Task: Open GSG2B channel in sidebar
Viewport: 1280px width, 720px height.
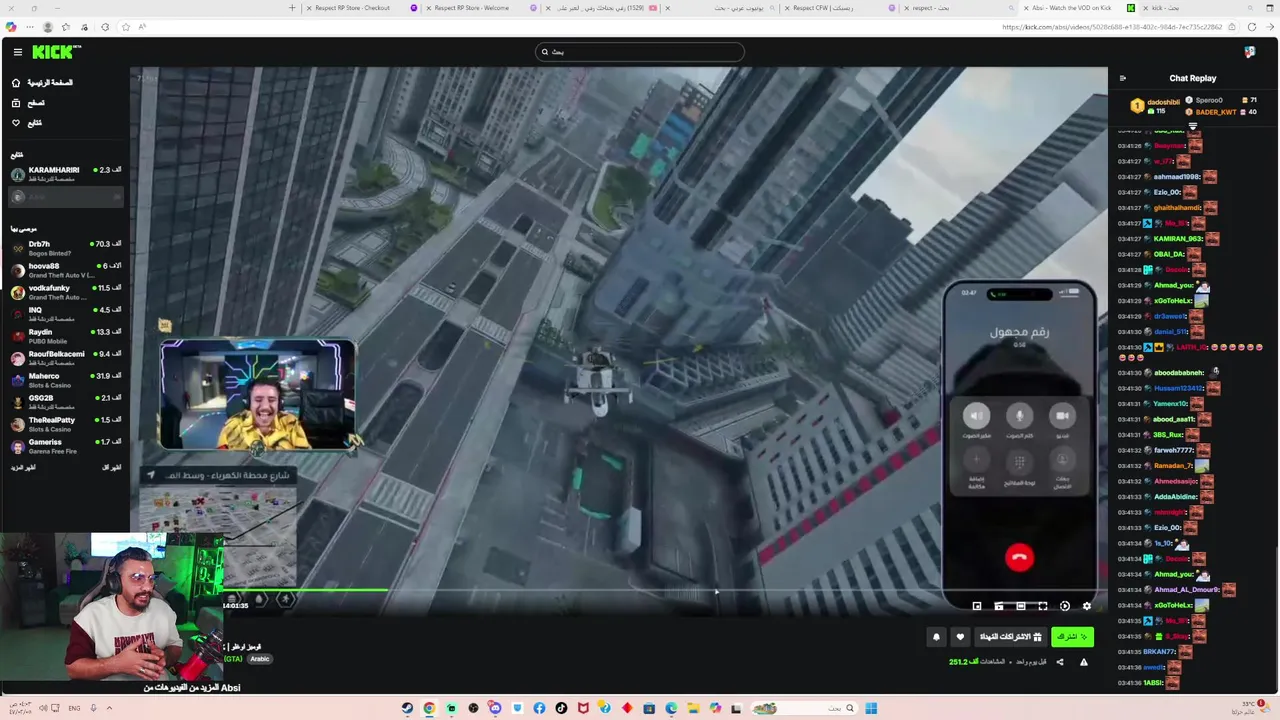Action: [x=66, y=402]
